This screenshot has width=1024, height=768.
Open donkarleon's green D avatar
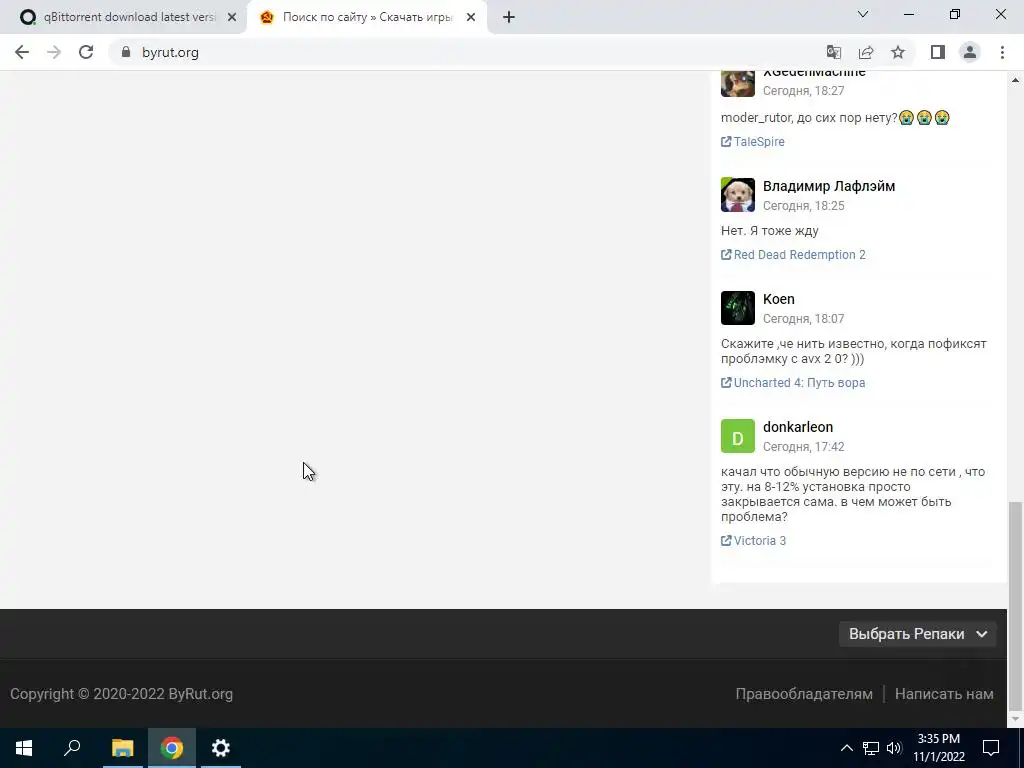(737, 436)
